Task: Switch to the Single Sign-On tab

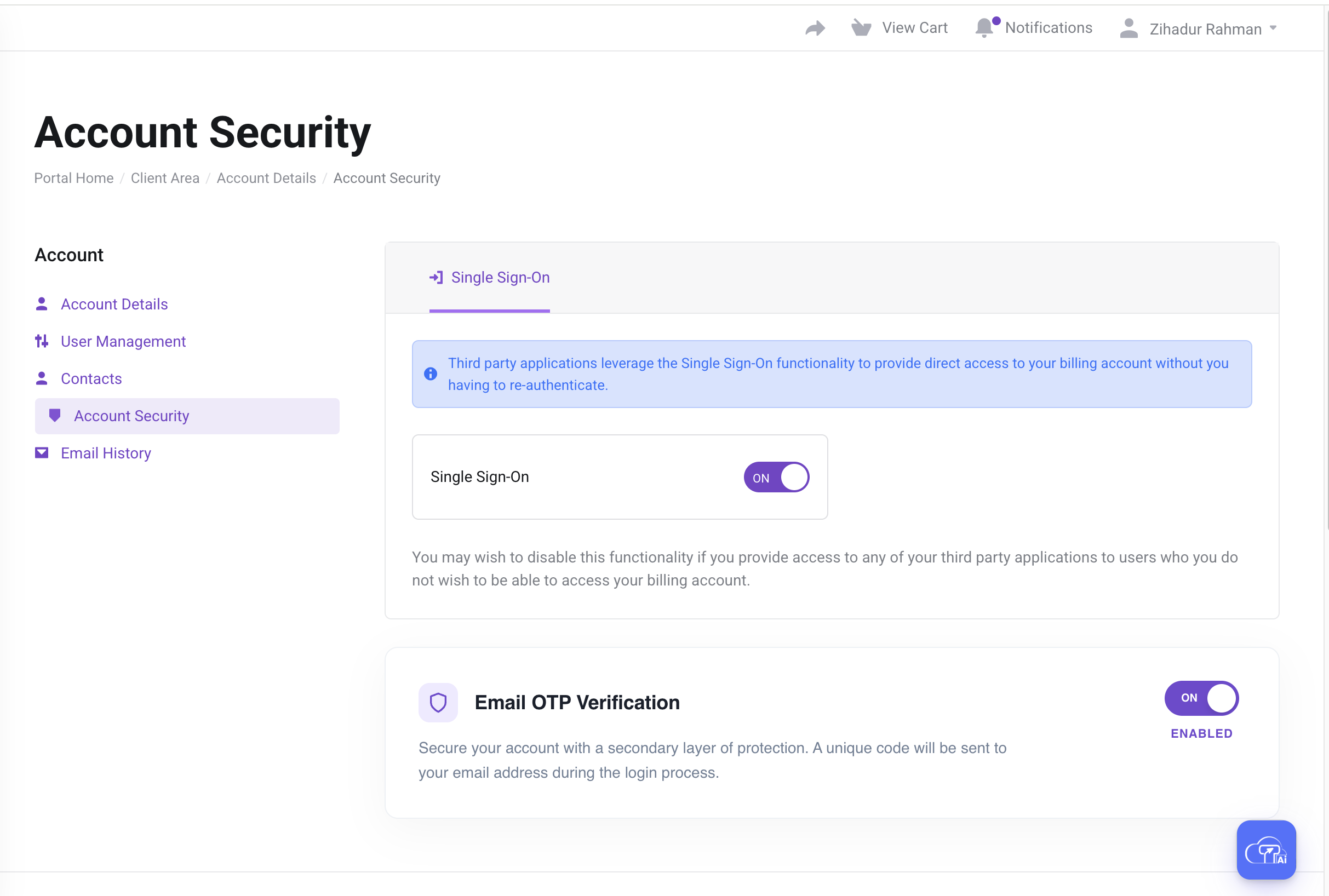Action: pyautogui.click(x=489, y=278)
